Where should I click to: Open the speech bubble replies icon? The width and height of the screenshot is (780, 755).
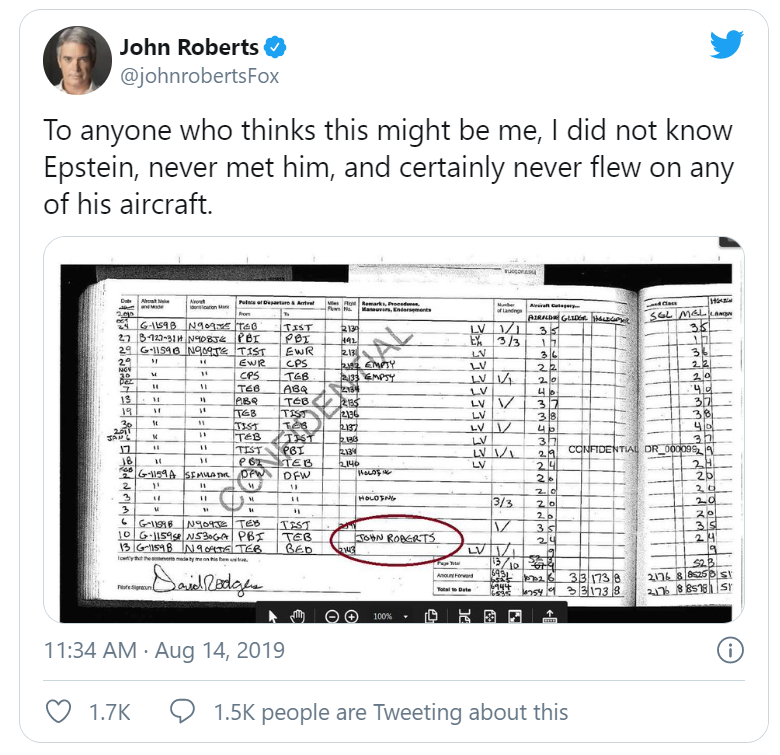pyautogui.click(x=182, y=711)
